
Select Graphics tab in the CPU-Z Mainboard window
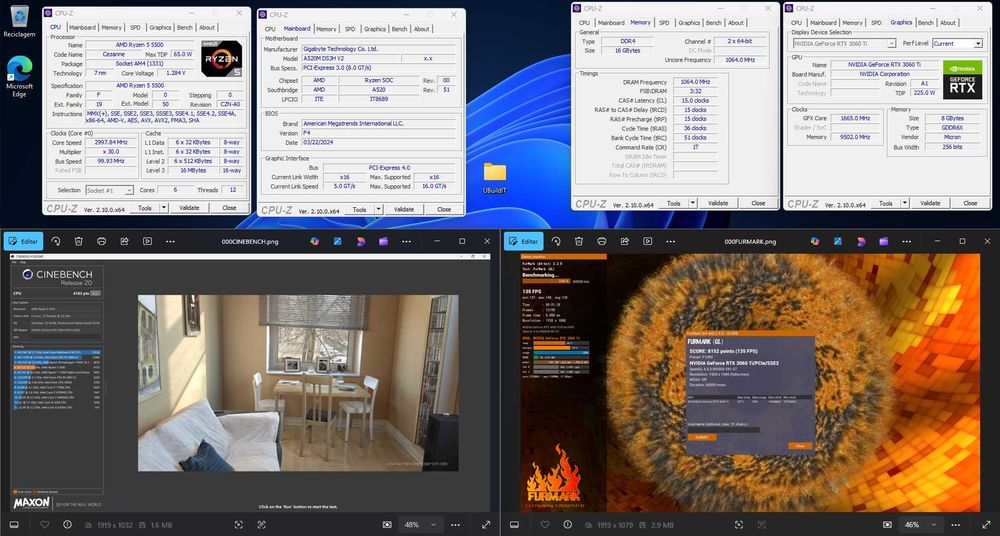375,29
